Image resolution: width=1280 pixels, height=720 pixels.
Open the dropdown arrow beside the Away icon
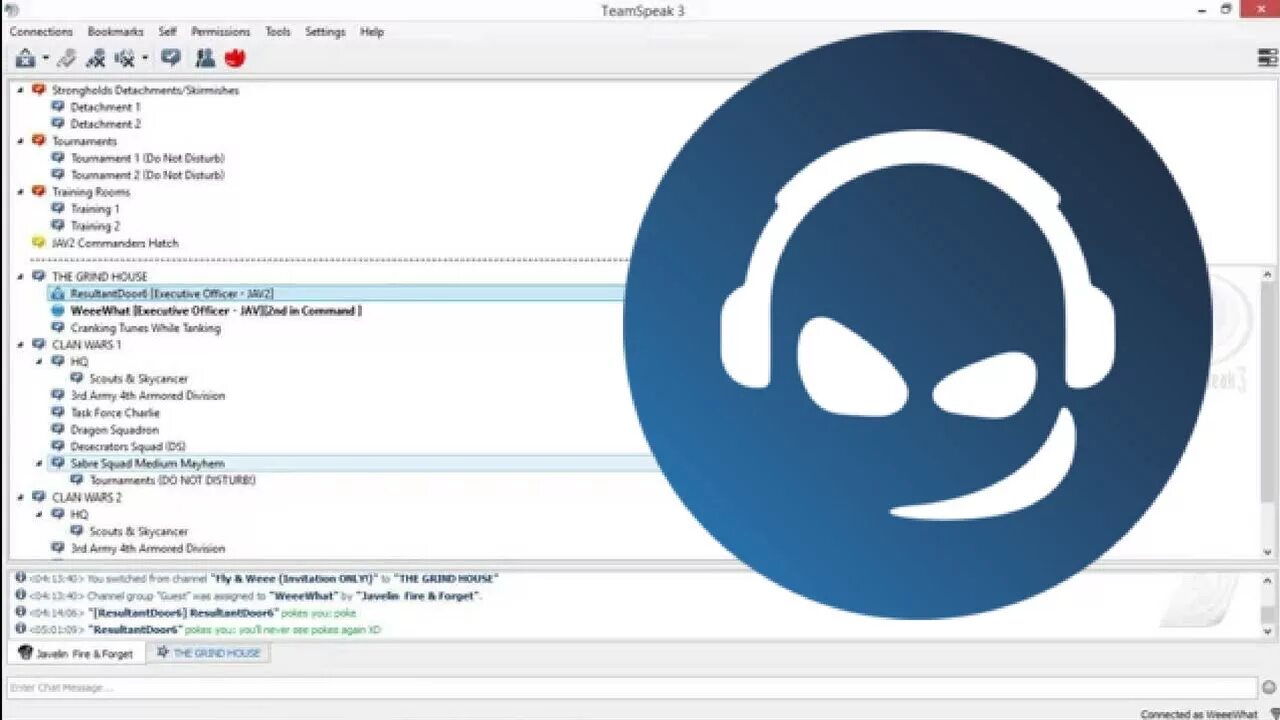click(45, 59)
